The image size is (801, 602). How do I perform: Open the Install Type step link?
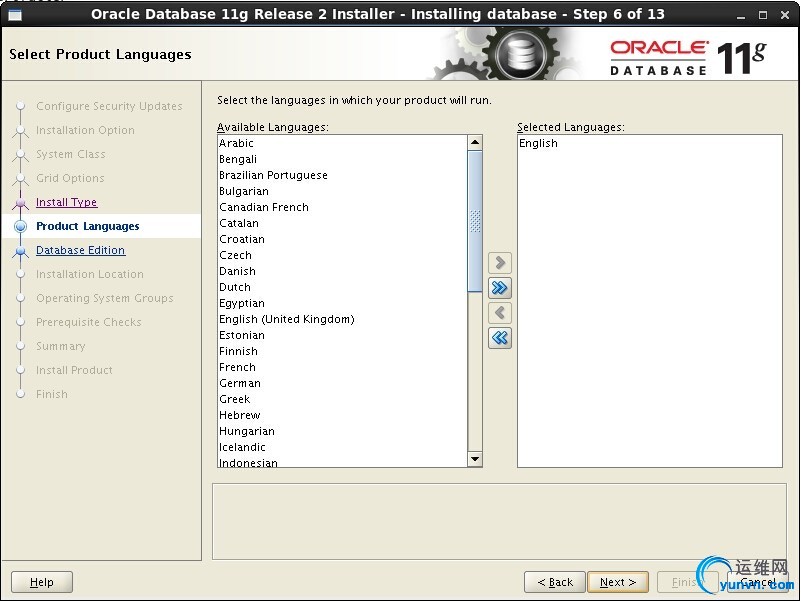(x=66, y=202)
